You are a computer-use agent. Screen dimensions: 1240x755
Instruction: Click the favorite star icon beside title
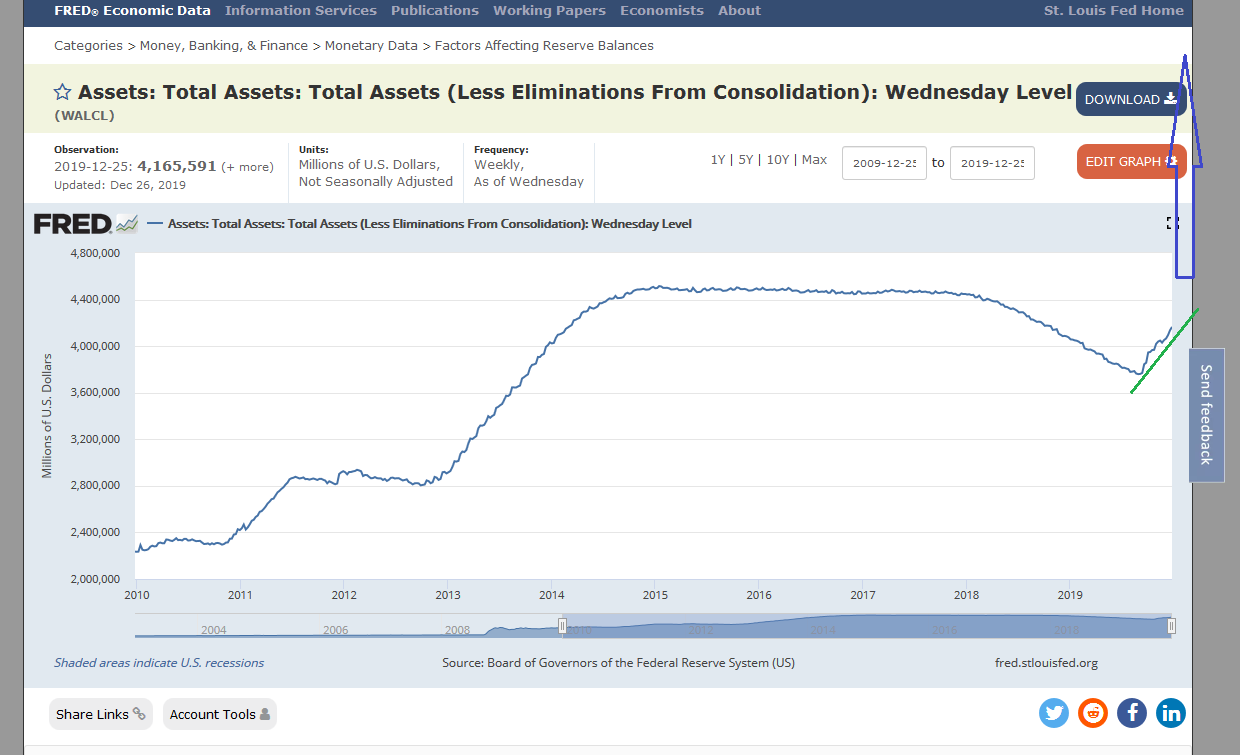(62, 92)
